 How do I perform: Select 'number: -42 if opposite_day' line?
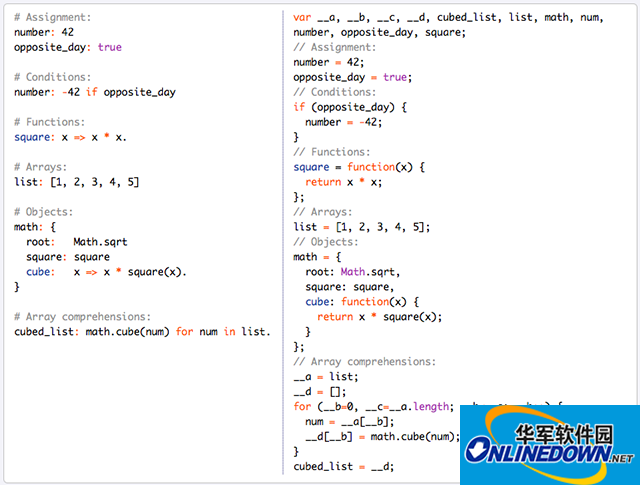pyautogui.click(x=95, y=92)
